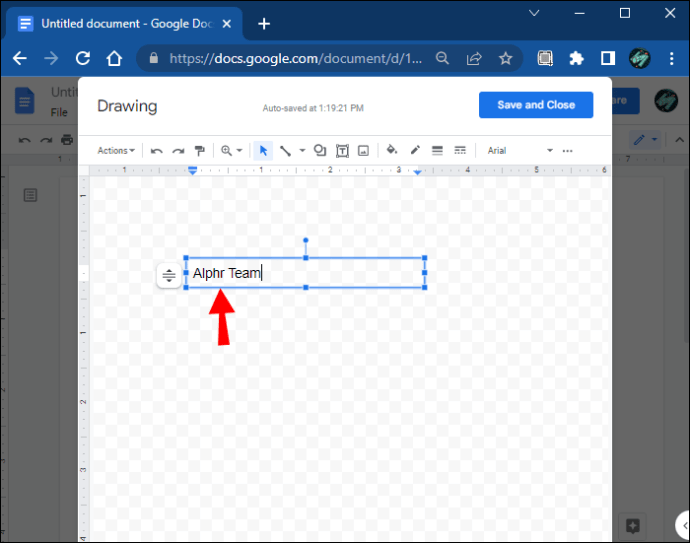The height and width of the screenshot is (543, 690).
Task: Click the vertical align handle beside text box
Action: coord(169,275)
